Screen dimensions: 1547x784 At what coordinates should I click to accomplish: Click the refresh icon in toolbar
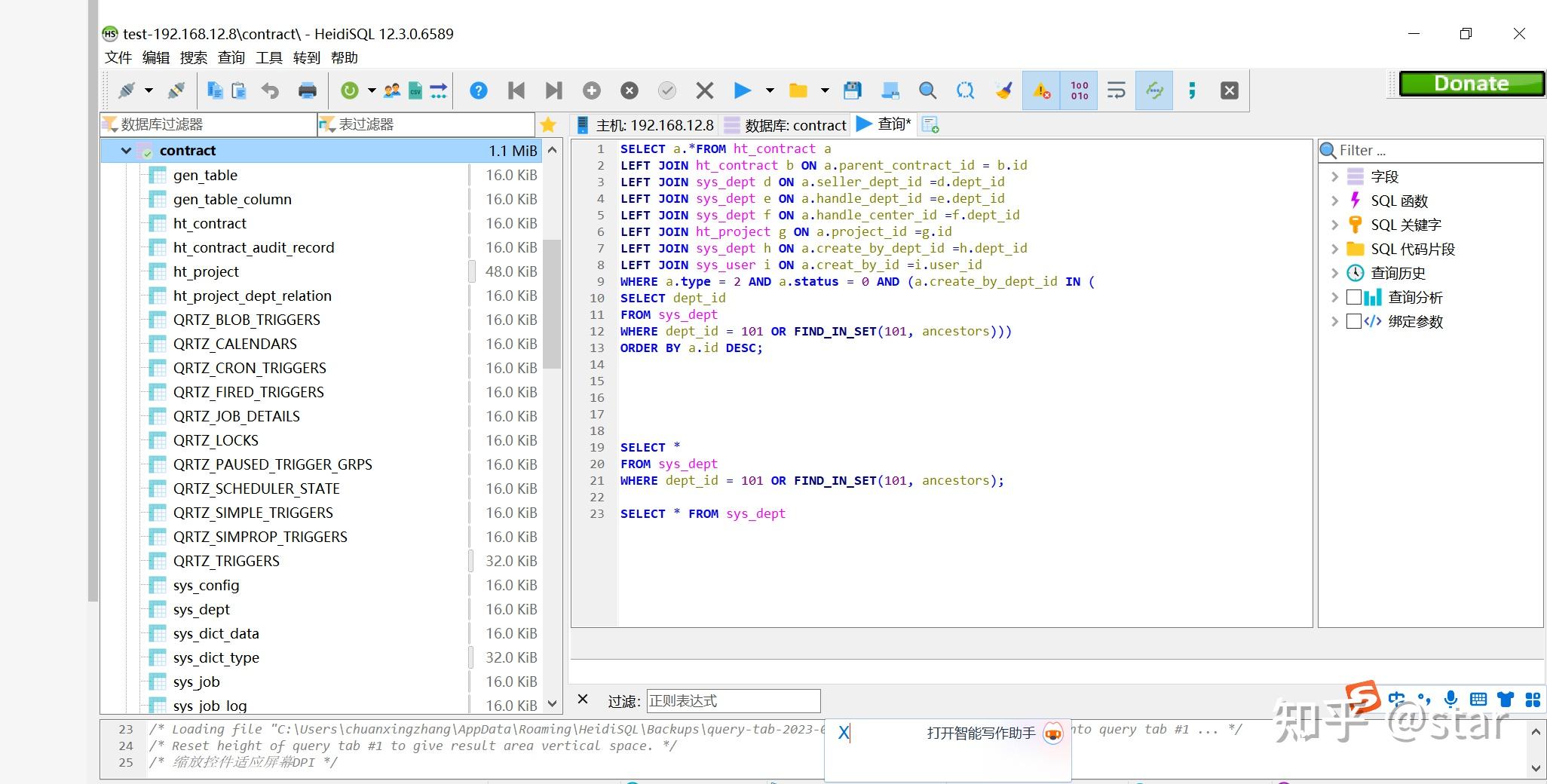[349, 91]
